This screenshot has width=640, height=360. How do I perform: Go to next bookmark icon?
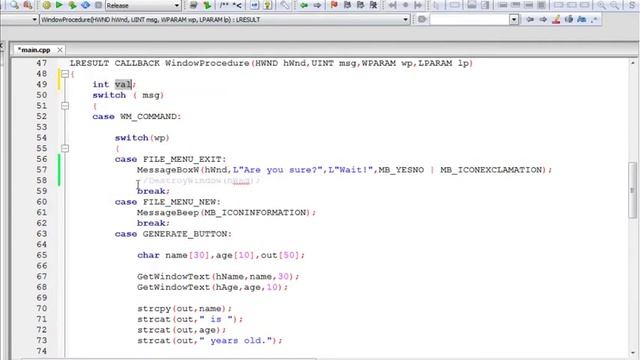click(x=360, y=5)
